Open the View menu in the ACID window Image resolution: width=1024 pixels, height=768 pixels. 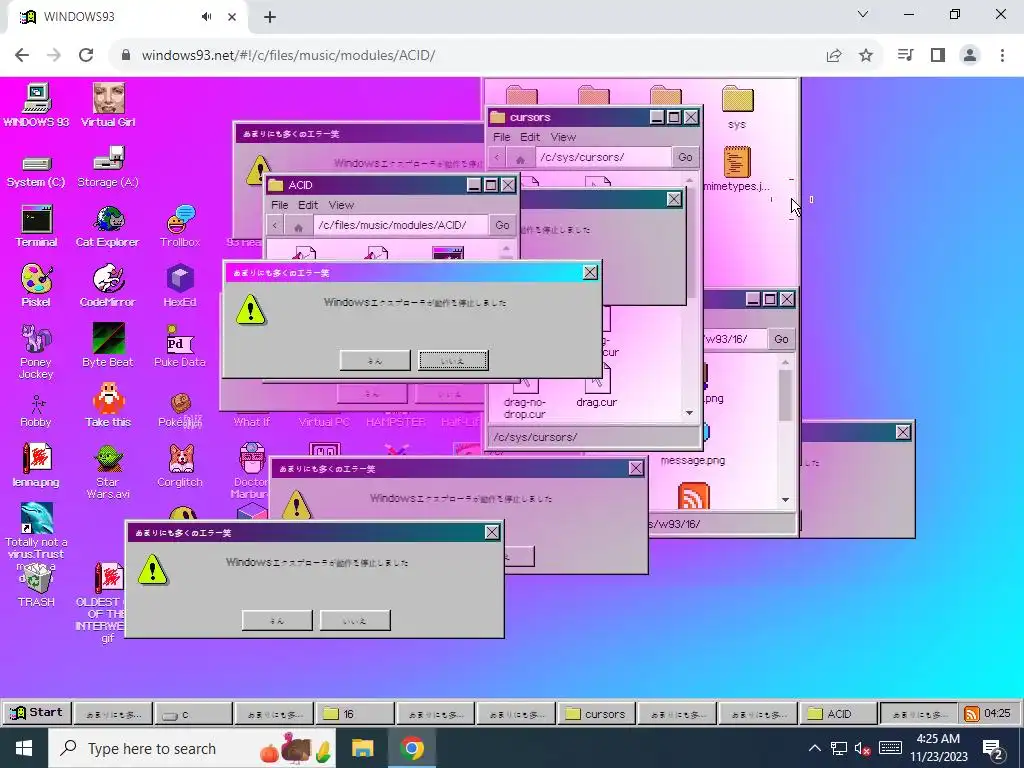(341, 205)
